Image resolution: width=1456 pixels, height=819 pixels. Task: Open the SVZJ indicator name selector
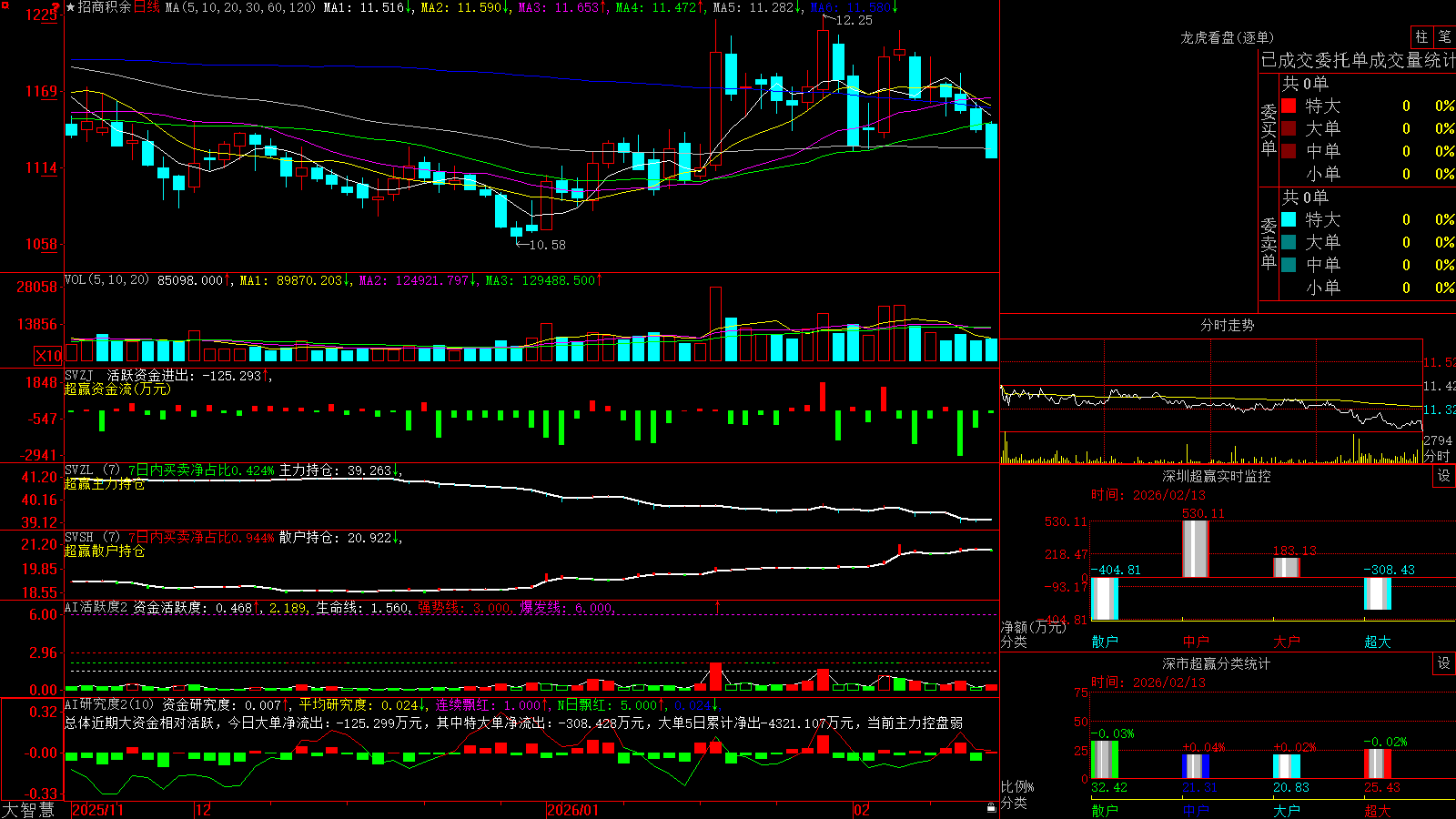point(79,375)
